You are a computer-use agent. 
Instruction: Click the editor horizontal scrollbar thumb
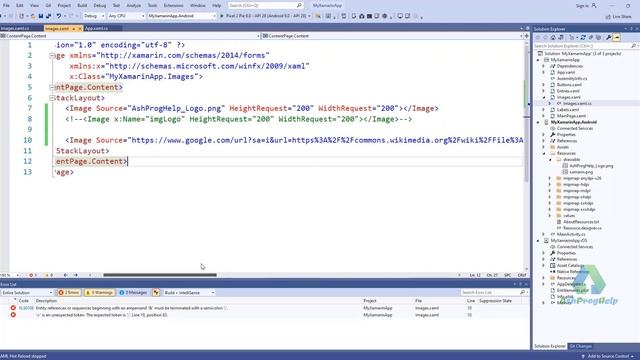160,275
